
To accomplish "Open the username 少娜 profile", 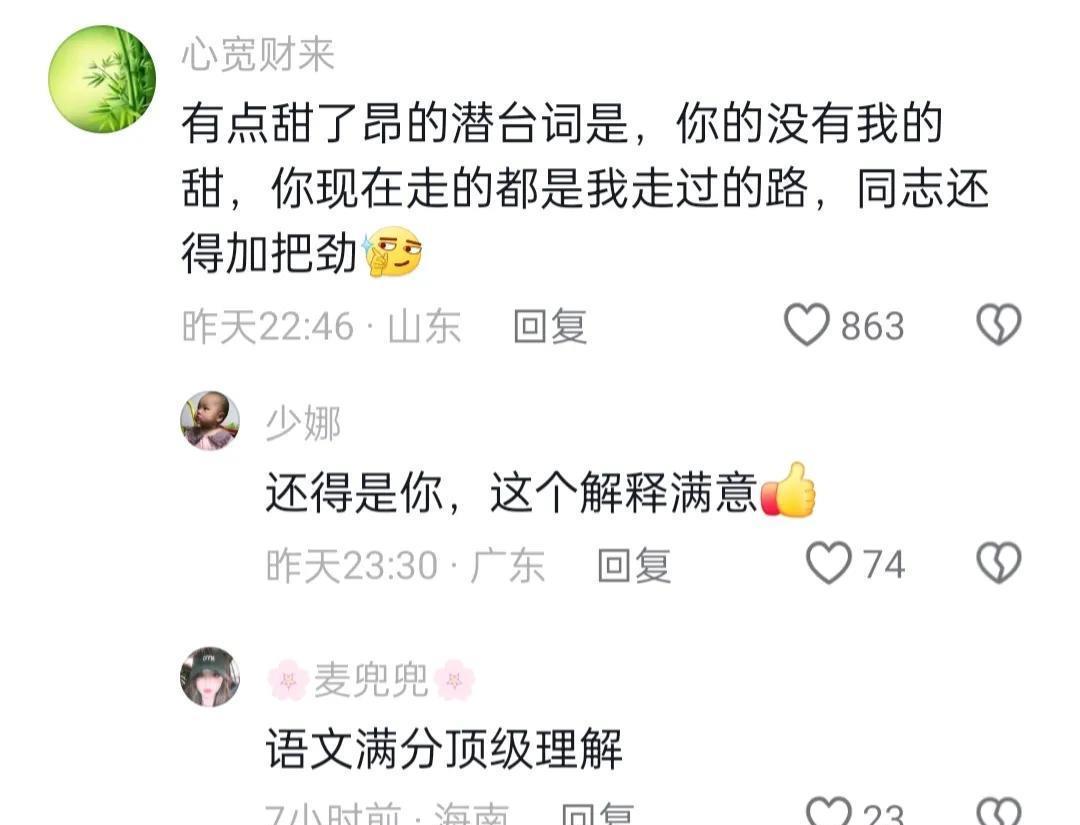I will pos(304,423).
